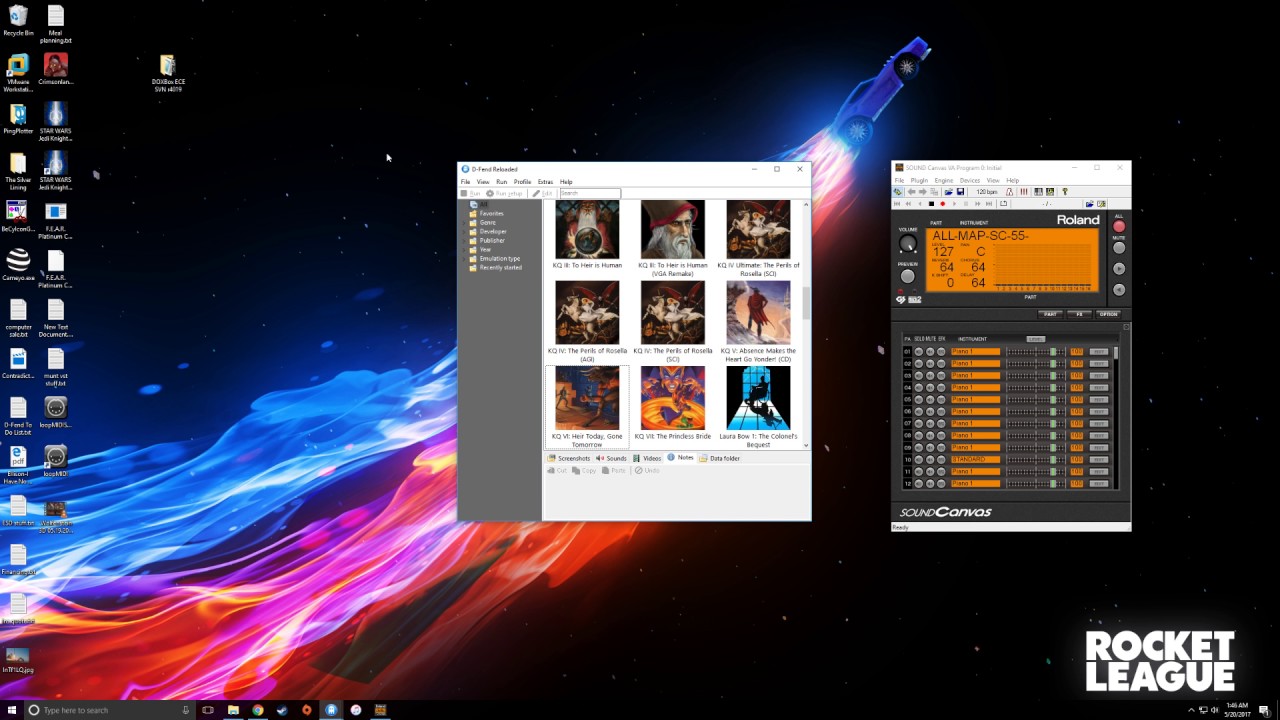Open Chrome from the taskbar
The height and width of the screenshot is (720, 1280).
point(257,710)
